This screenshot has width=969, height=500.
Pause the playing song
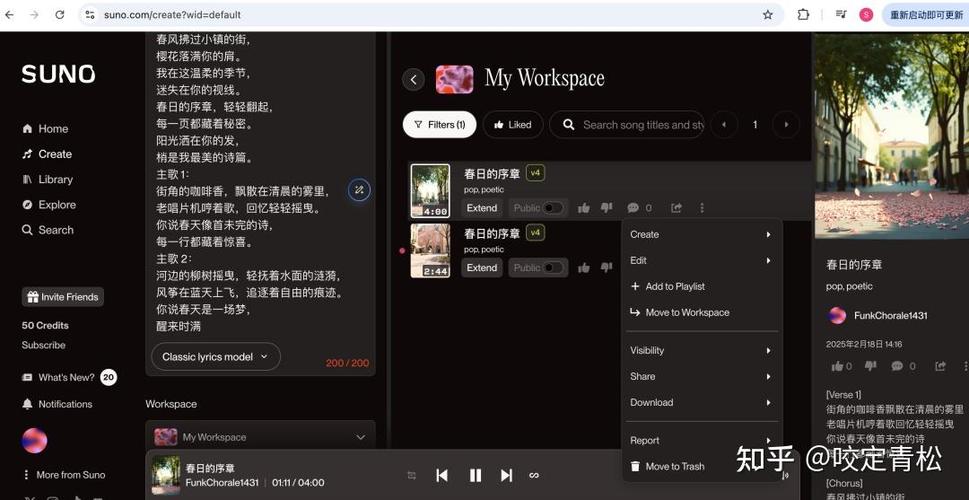[475, 475]
